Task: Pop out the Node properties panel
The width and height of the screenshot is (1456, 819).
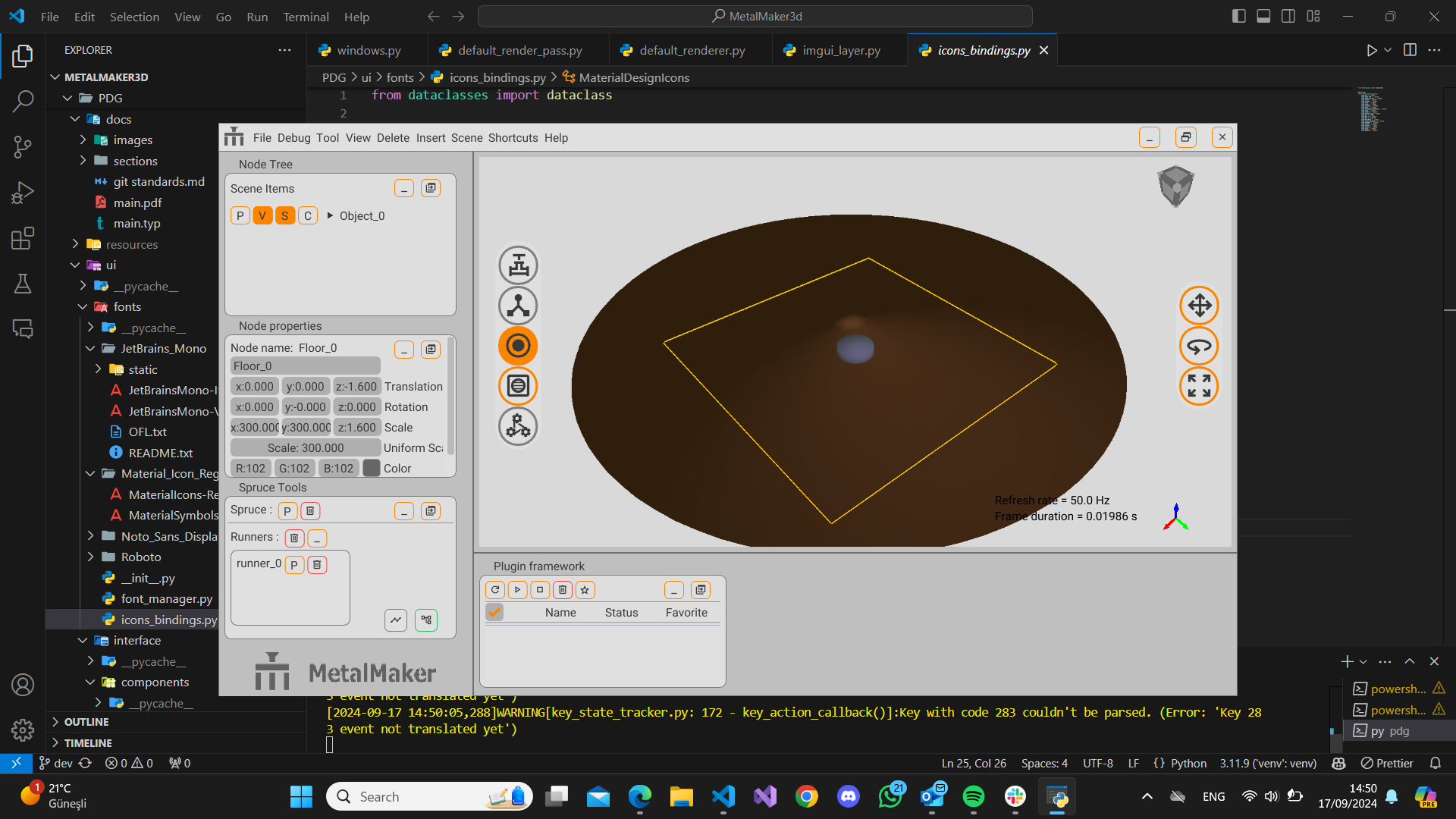Action: pos(431,350)
